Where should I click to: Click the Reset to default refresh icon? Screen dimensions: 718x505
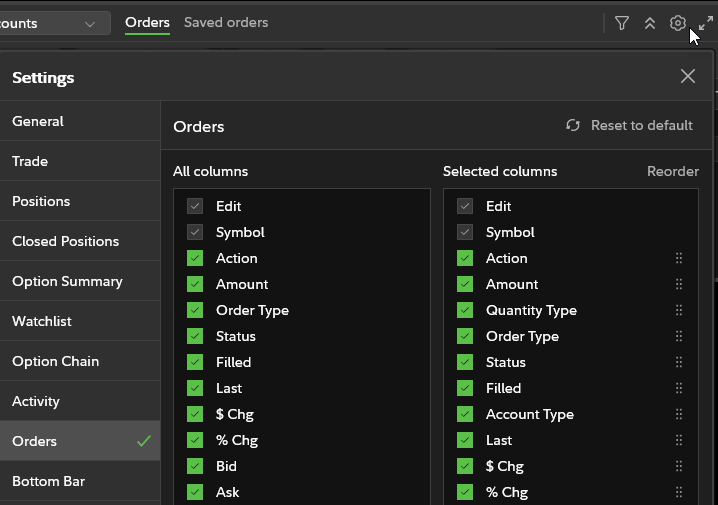click(573, 126)
